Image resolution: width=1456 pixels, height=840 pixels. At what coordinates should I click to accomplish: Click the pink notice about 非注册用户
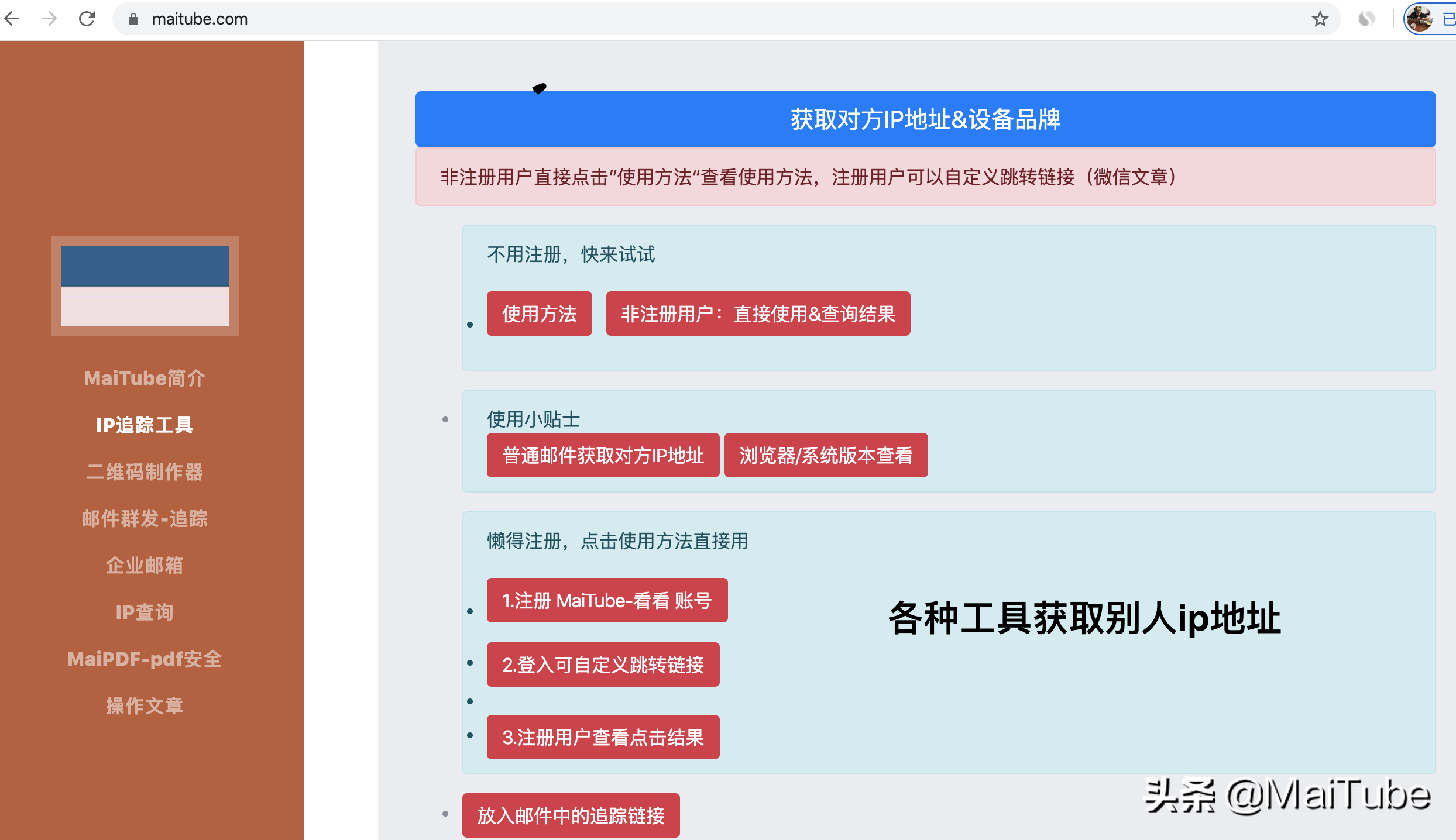(925, 177)
